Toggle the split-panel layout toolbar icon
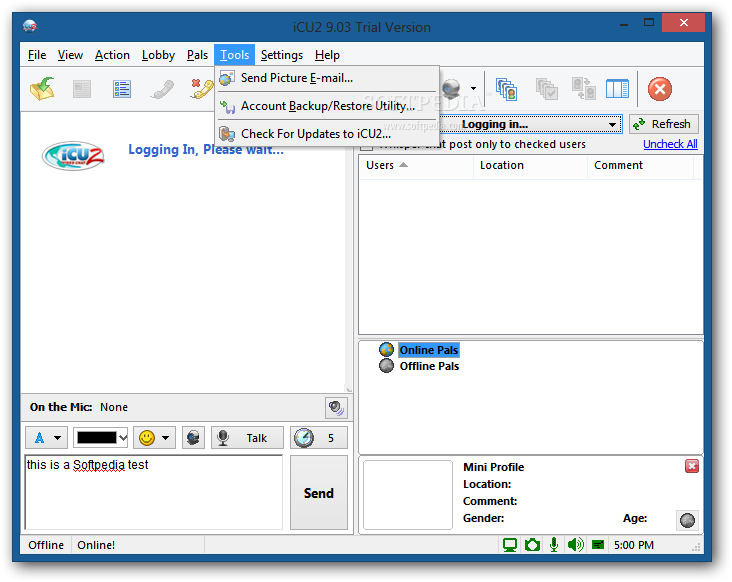Image resolution: width=732 pixels, height=582 pixels. [x=617, y=89]
